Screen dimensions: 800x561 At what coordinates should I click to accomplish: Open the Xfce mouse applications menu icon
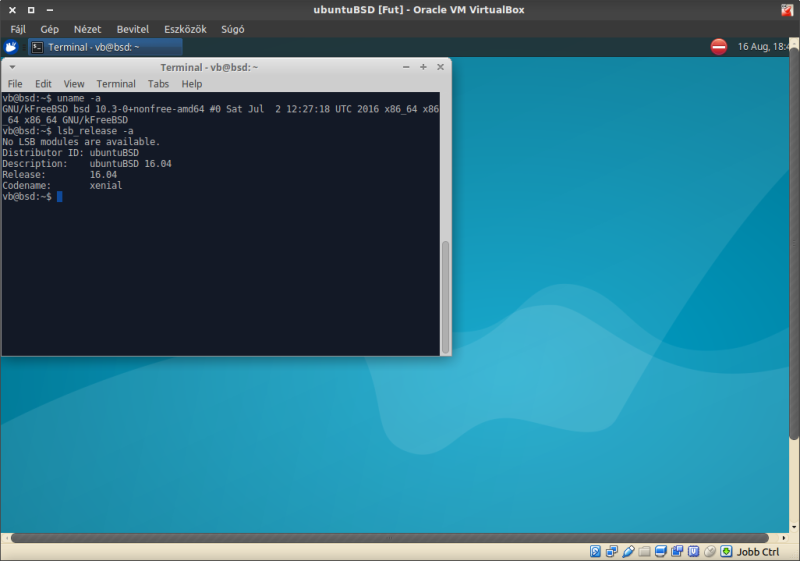(x=11, y=47)
